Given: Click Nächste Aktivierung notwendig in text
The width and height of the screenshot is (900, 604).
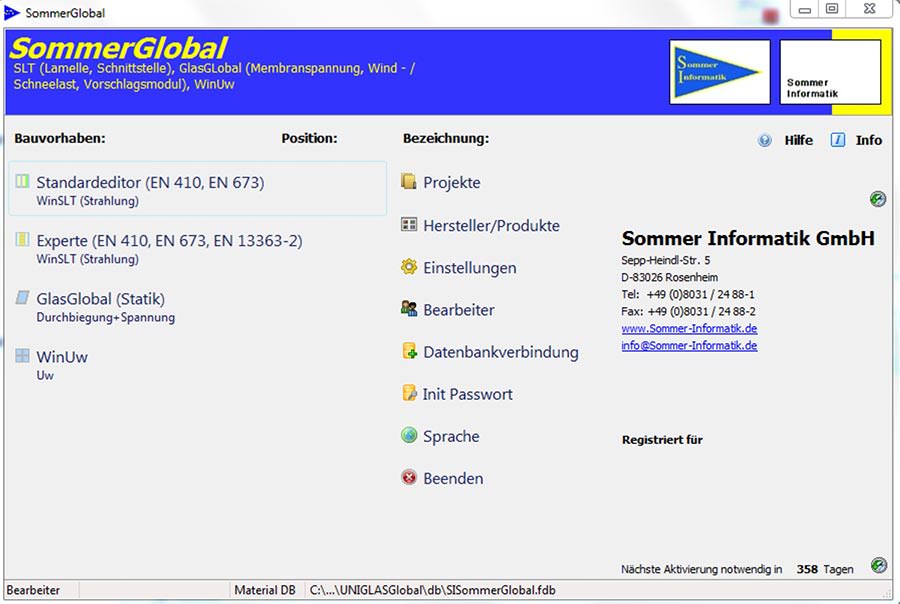Looking at the screenshot, I should pos(701,569).
